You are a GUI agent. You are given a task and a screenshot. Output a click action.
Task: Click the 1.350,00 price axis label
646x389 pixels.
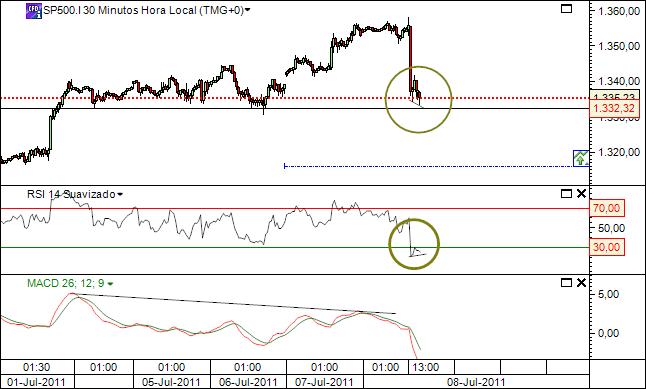pyautogui.click(x=618, y=45)
